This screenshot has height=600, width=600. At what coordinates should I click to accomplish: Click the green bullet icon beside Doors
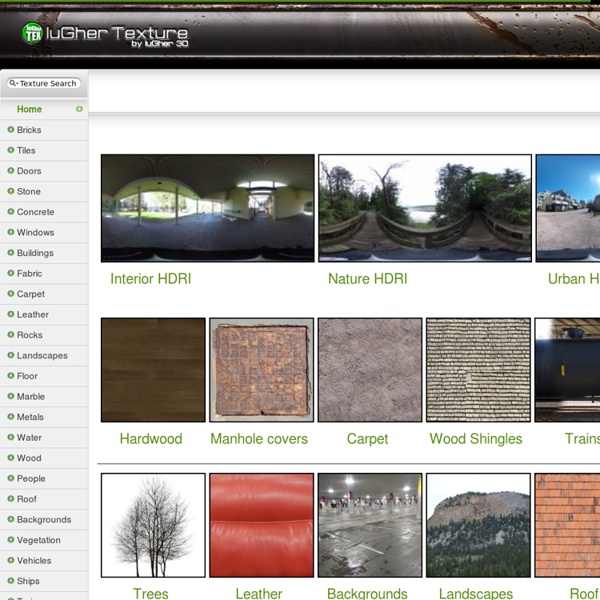11,170
